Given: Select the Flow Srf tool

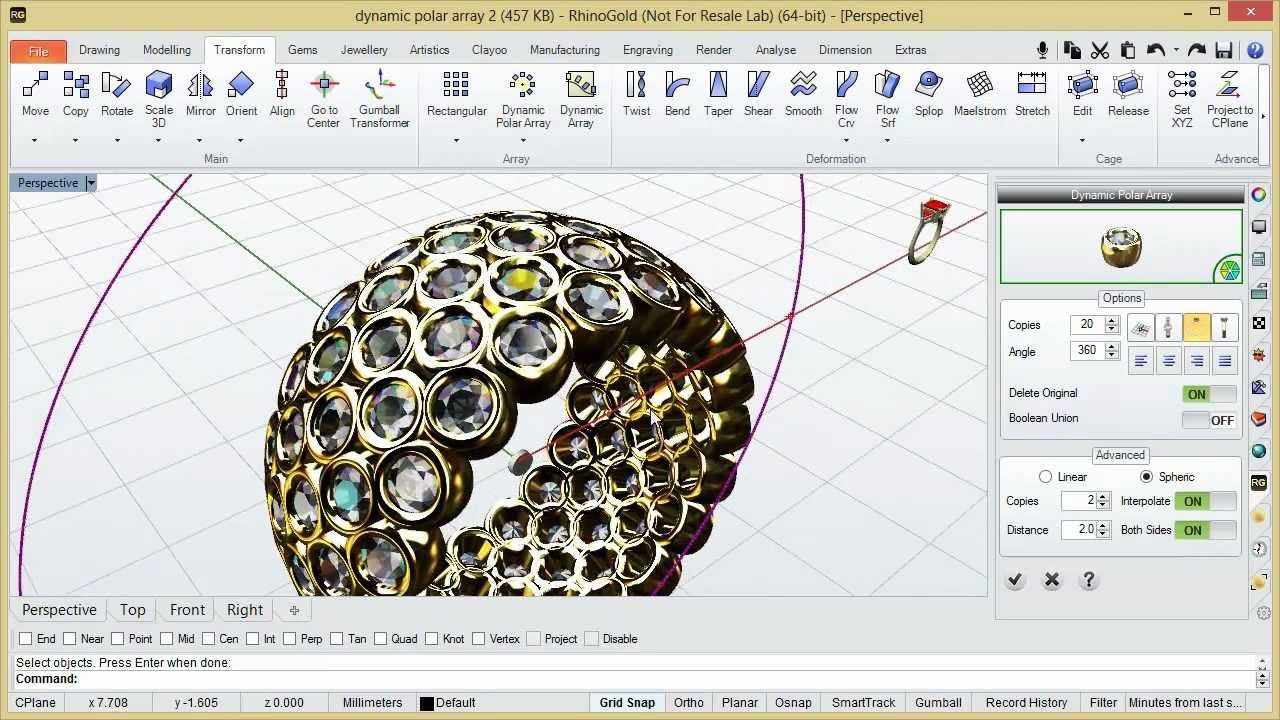Looking at the screenshot, I should pos(887,86).
